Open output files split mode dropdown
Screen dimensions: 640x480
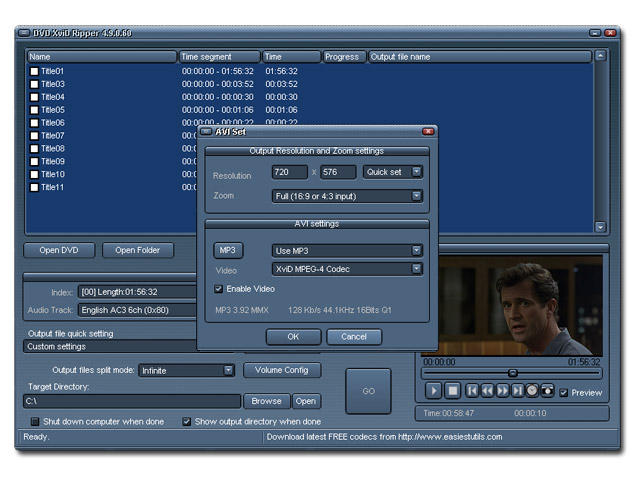(x=228, y=370)
